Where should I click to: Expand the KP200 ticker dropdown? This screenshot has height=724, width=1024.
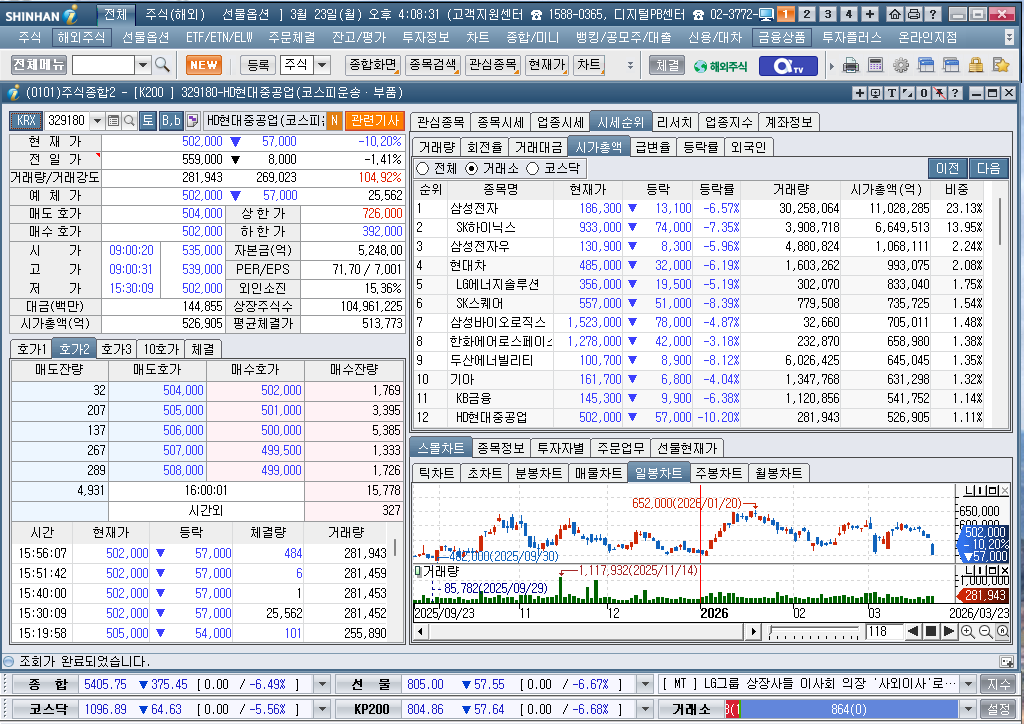(645, 709)
